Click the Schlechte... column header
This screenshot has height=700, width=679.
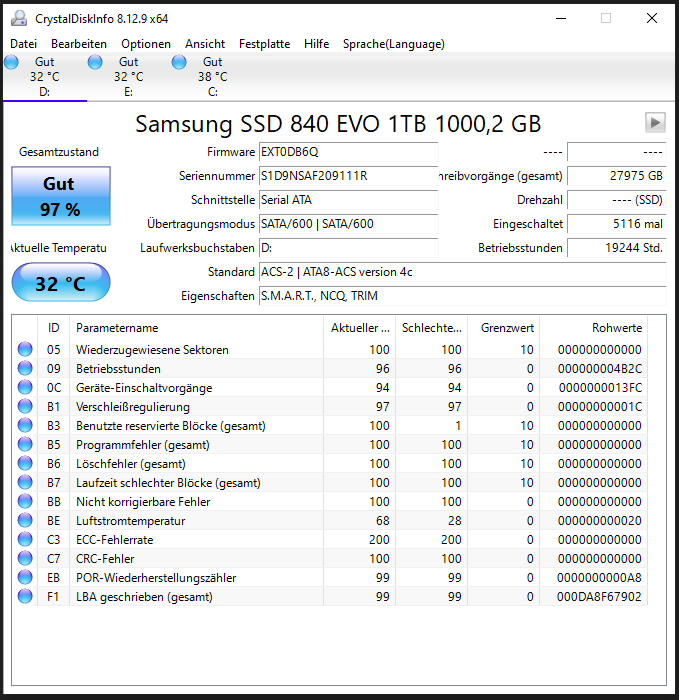[432, 328]
